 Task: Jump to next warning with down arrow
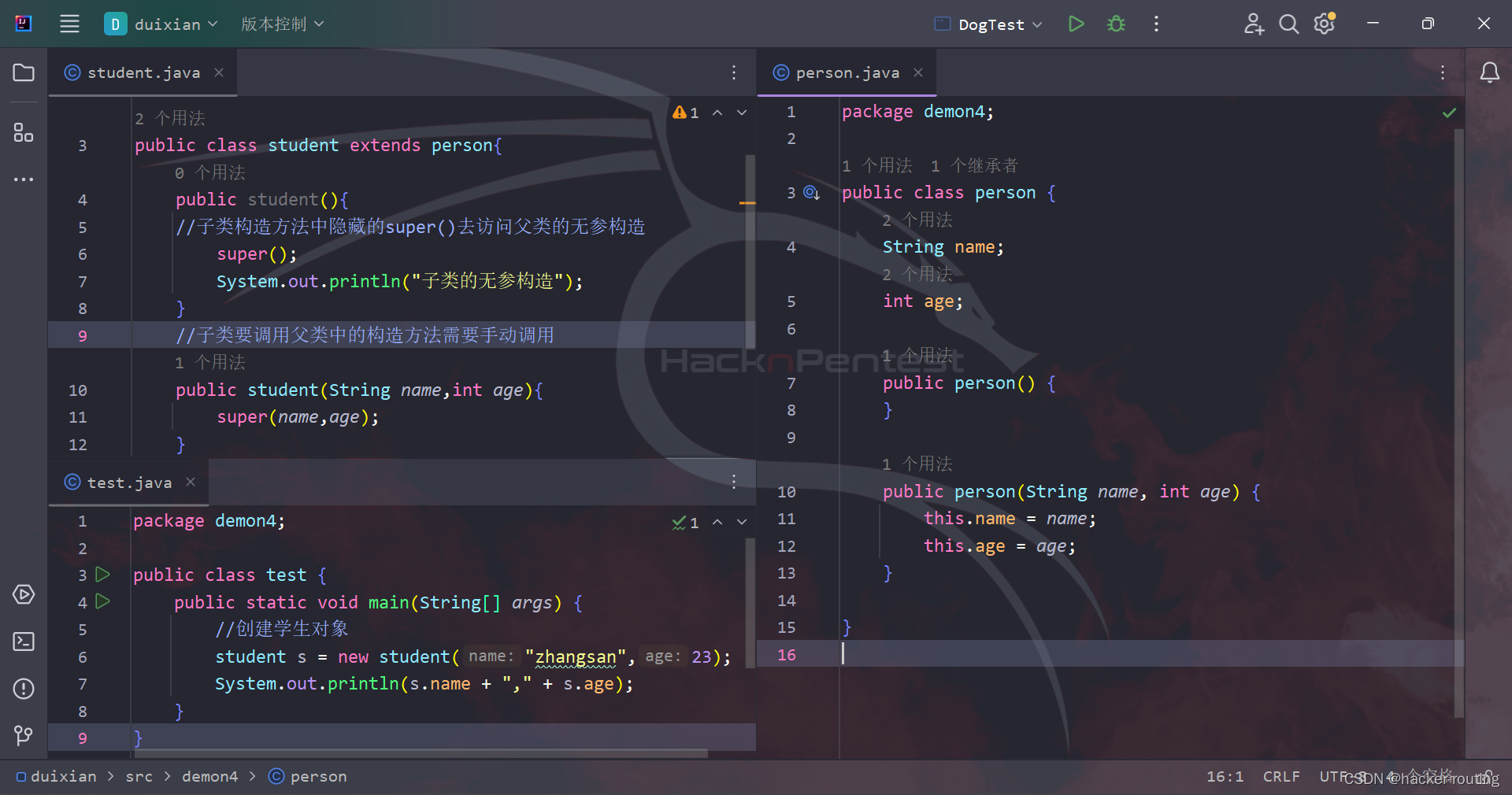pyautogui.click(x=741, y=113)
